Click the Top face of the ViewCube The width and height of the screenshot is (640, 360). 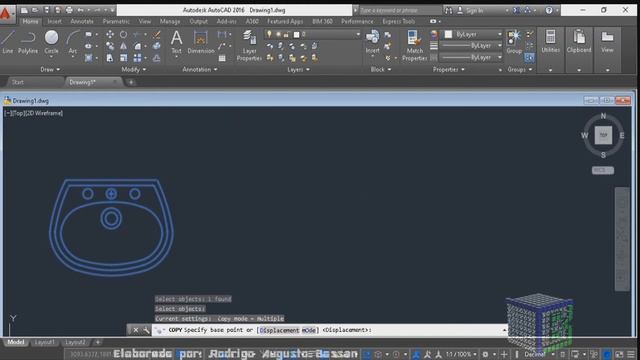[x=603, y=135]
